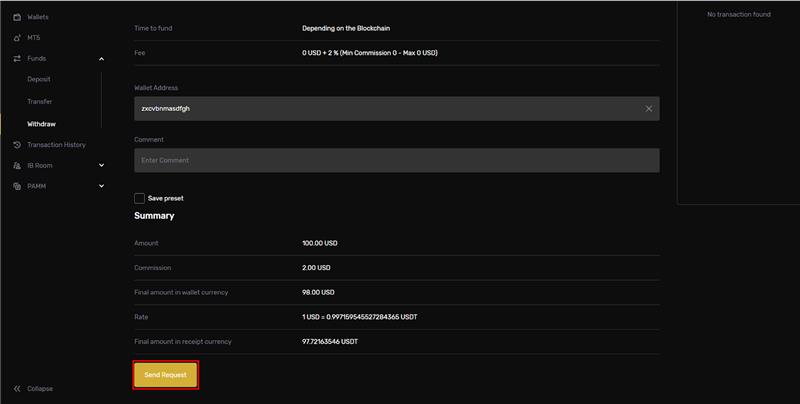Select the Withdraw menu item
This screenshot has width=800, height=404.
click(x=41, y=124)
